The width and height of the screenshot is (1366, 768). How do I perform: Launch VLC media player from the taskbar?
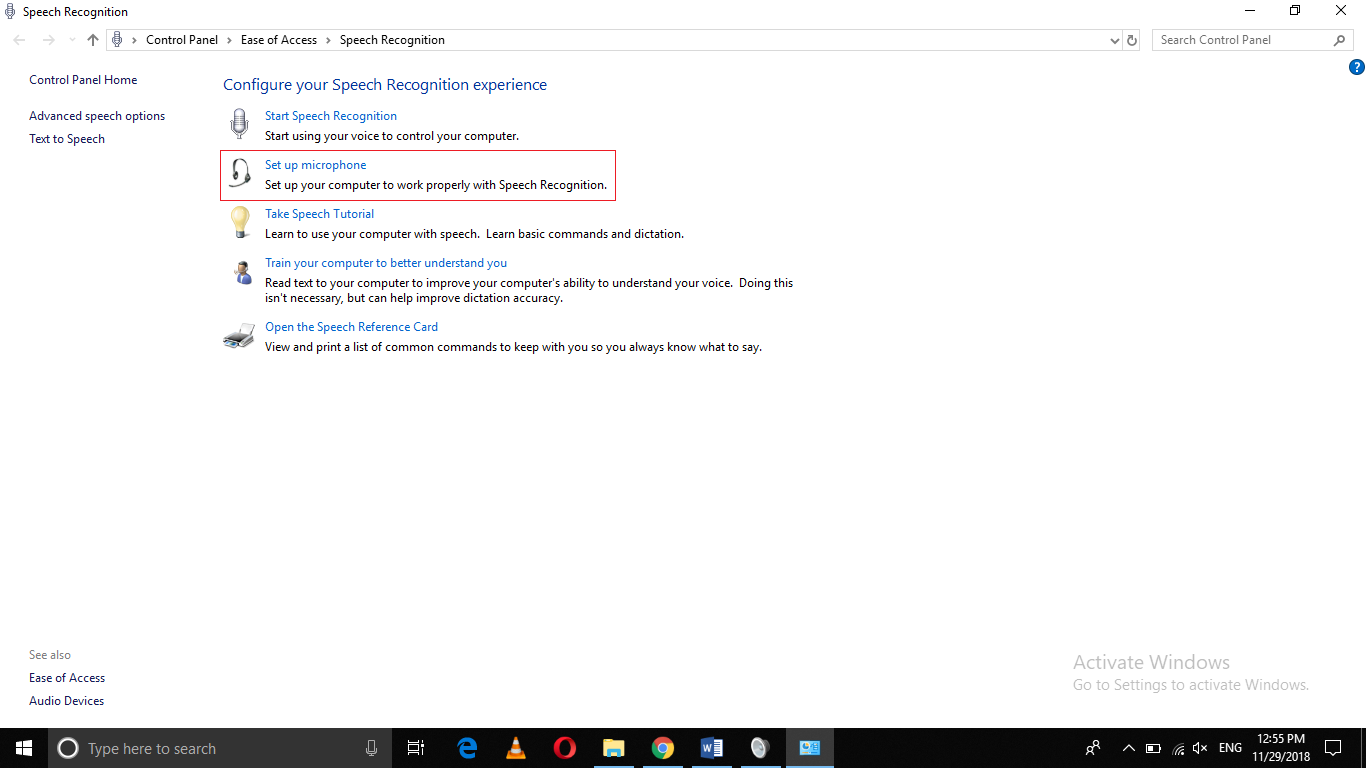pos(515,747)
